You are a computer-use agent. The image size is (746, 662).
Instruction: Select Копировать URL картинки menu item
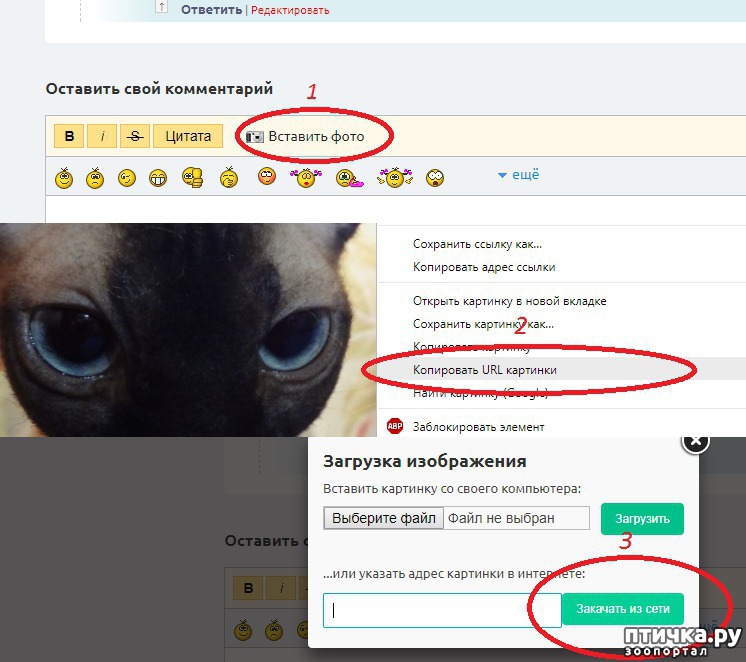(485, 370)
